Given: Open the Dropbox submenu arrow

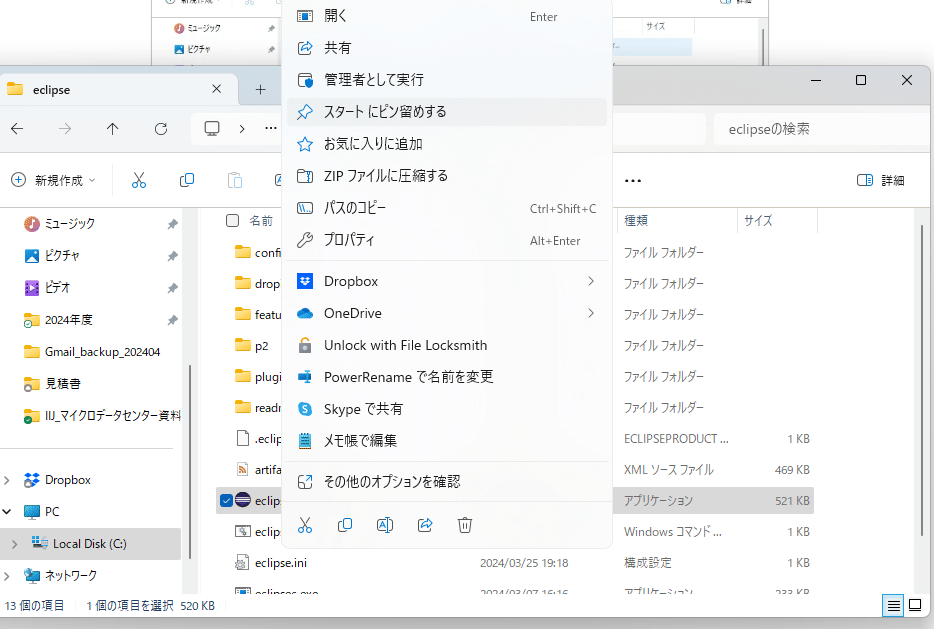Looking at the screenshot, I should point(591,281).
